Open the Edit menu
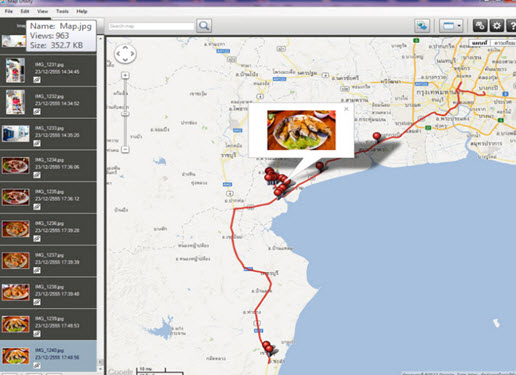This screenshot has height=375, width=516. point(25,11)
